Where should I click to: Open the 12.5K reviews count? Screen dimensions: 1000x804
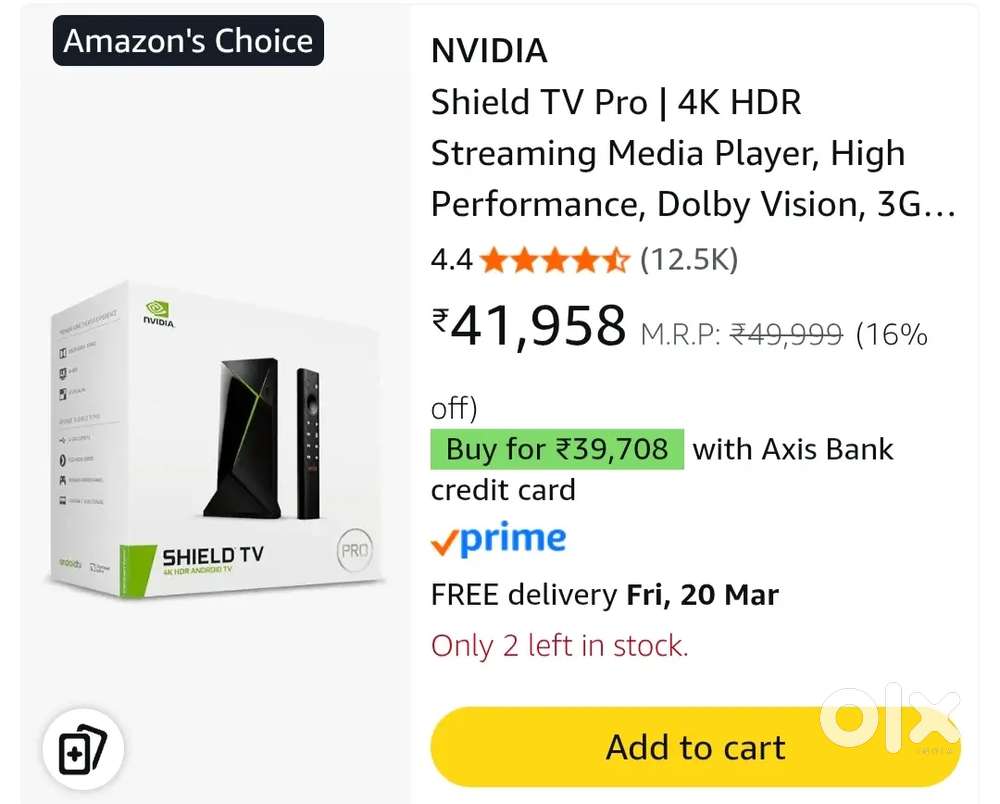(x=689, y=261)
